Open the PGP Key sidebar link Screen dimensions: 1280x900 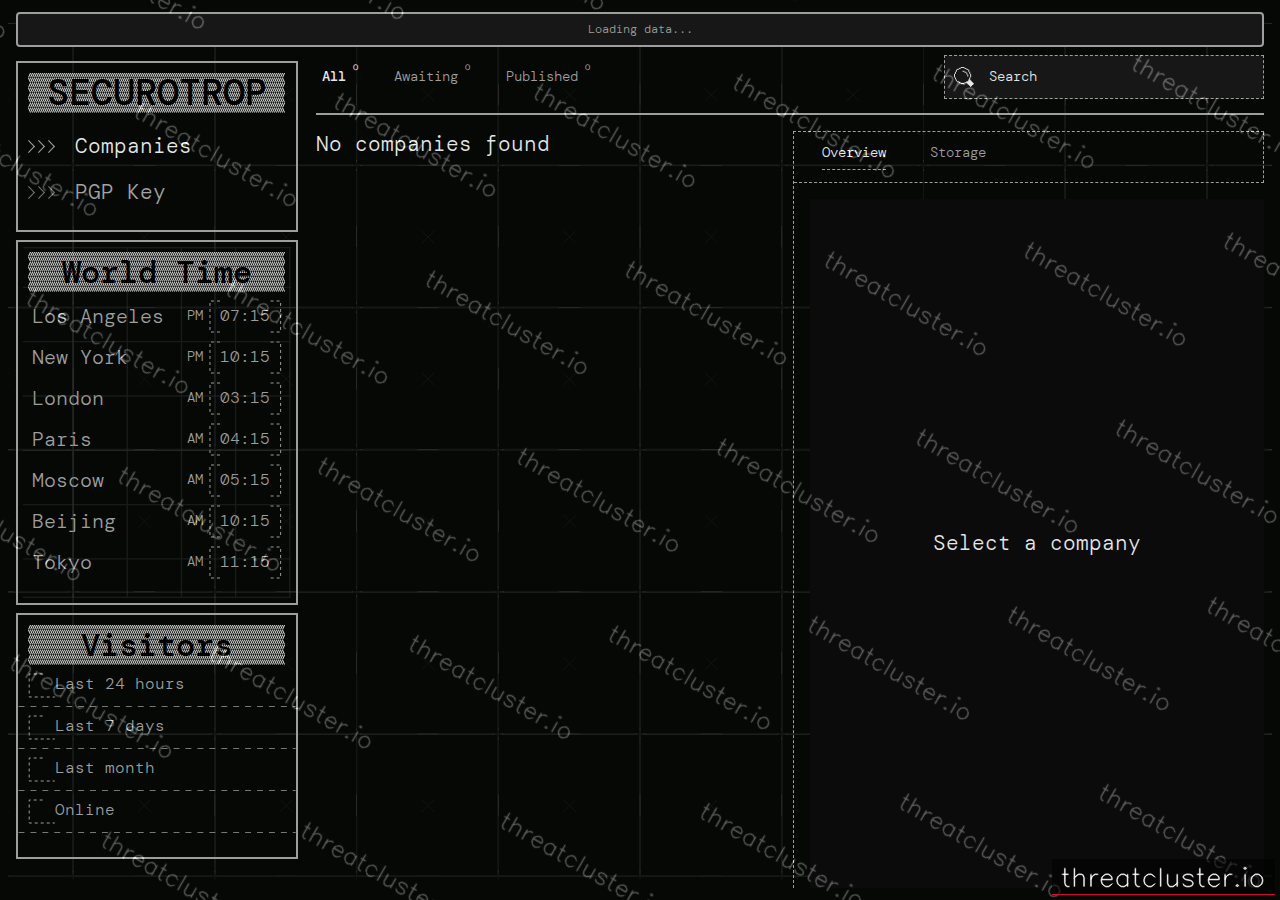(120, 192)
